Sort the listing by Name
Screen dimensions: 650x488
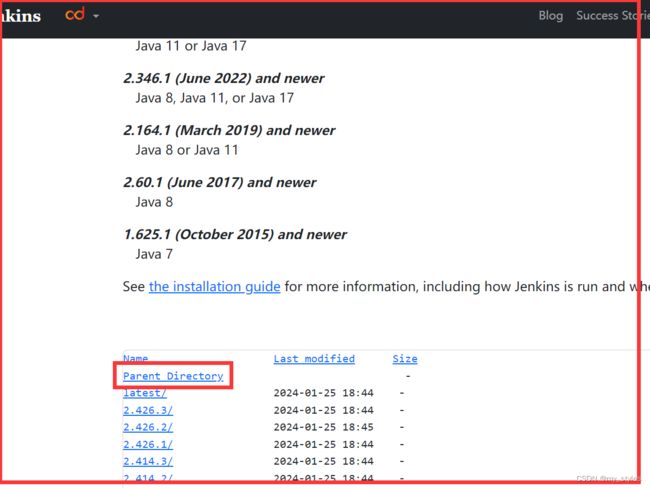(136, 358)
